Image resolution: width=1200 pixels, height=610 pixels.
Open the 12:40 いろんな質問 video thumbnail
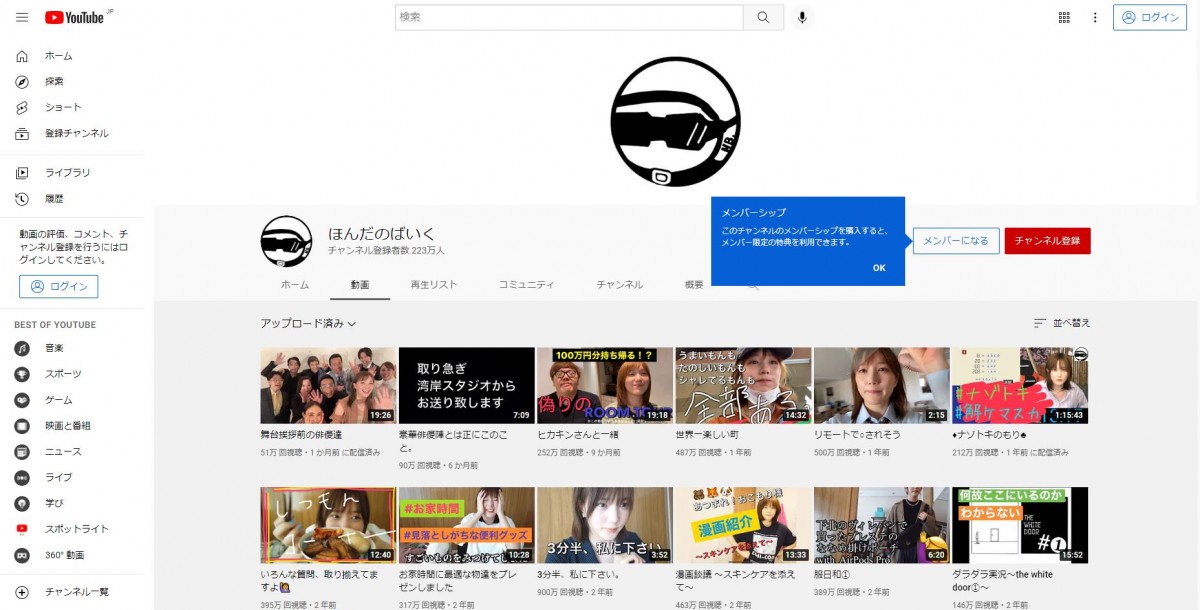pos(328,525)
